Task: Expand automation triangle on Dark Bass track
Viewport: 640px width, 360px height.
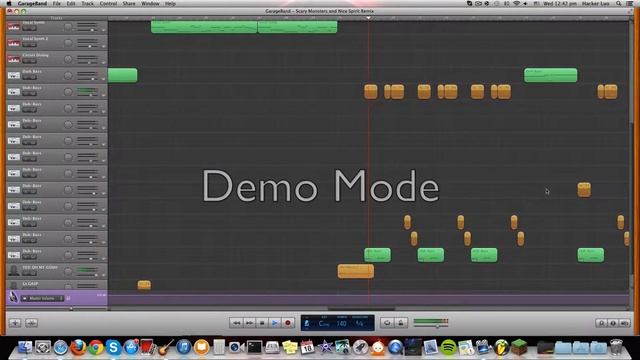Action: (103, 79)
